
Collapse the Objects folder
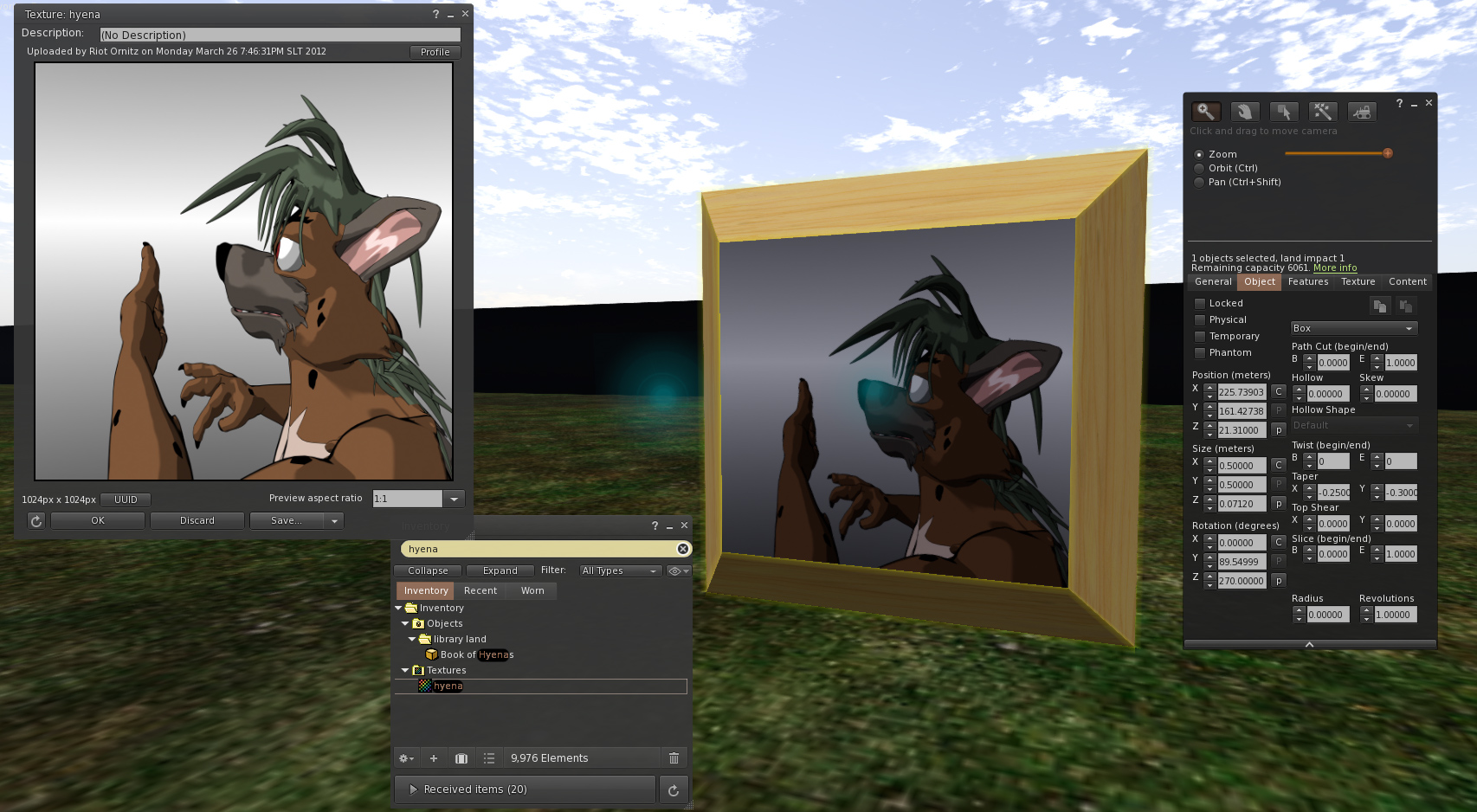[x=405, y=623]
